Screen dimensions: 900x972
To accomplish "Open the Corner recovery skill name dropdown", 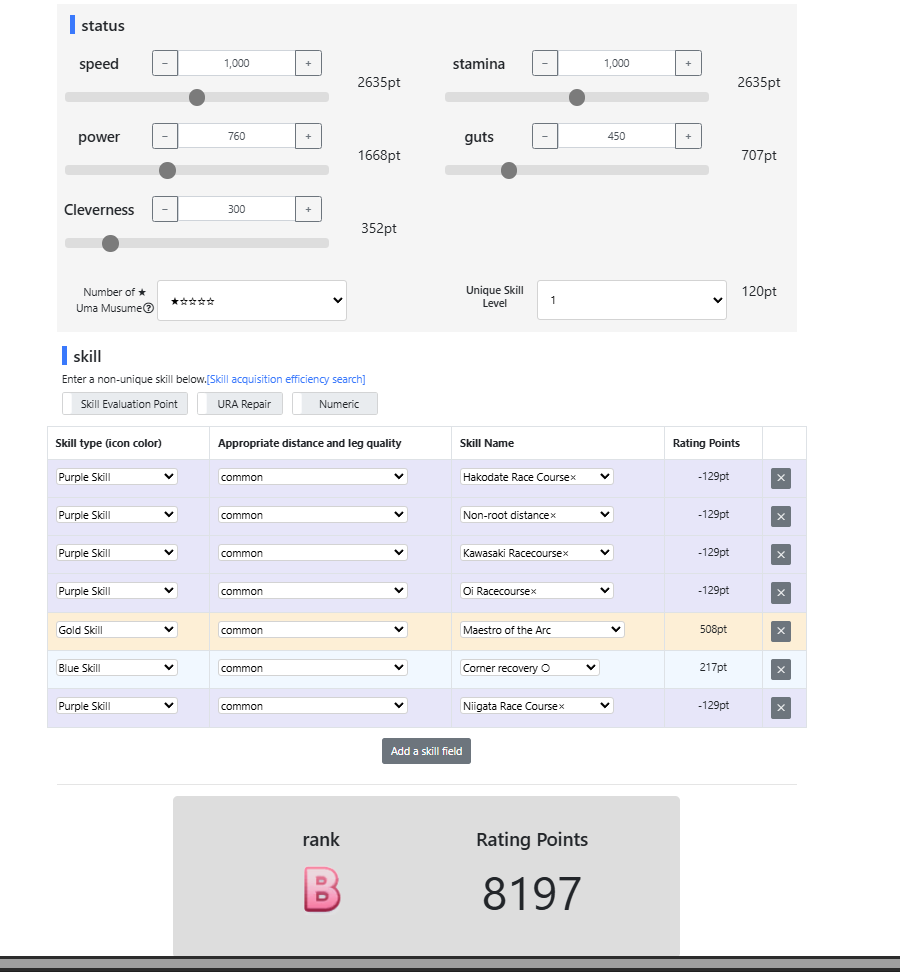I will tap(530, 668).
